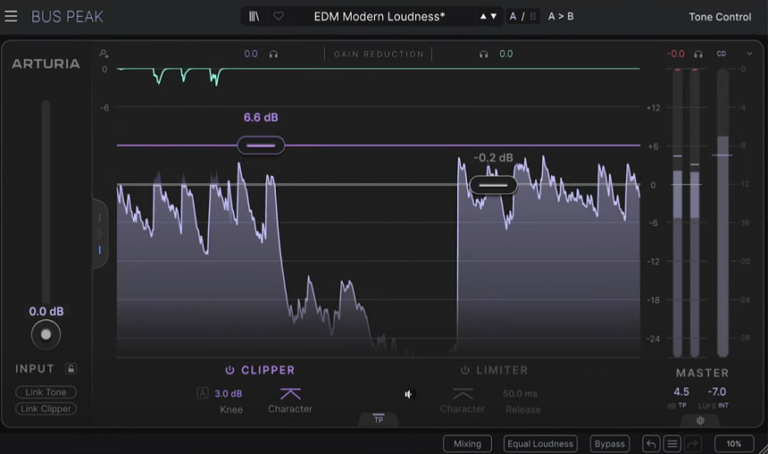768x454 pixels.
Task: Copy A to B settings
Action: (x=560, y=16)
